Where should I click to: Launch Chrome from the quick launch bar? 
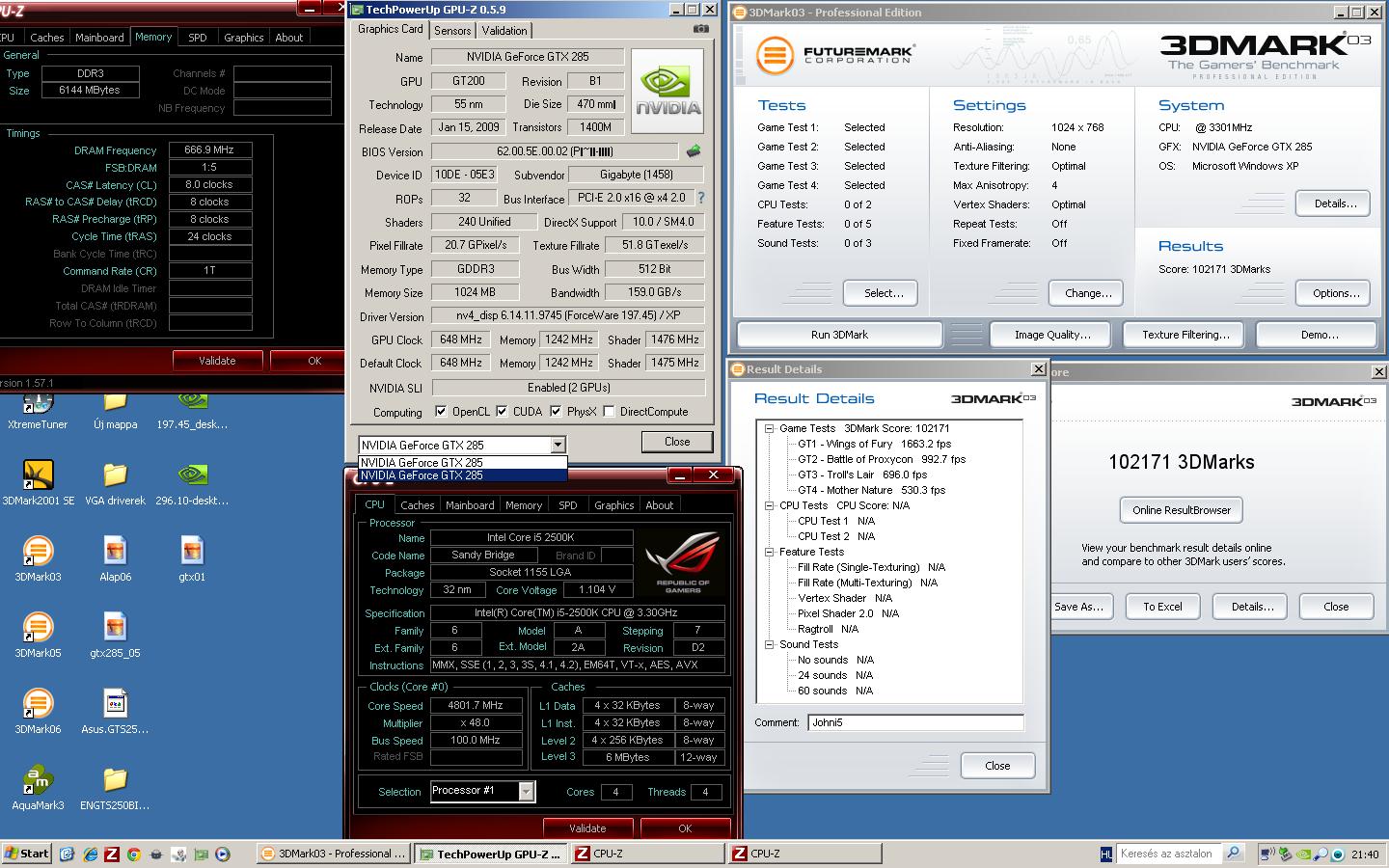click(x=134, y=854)
